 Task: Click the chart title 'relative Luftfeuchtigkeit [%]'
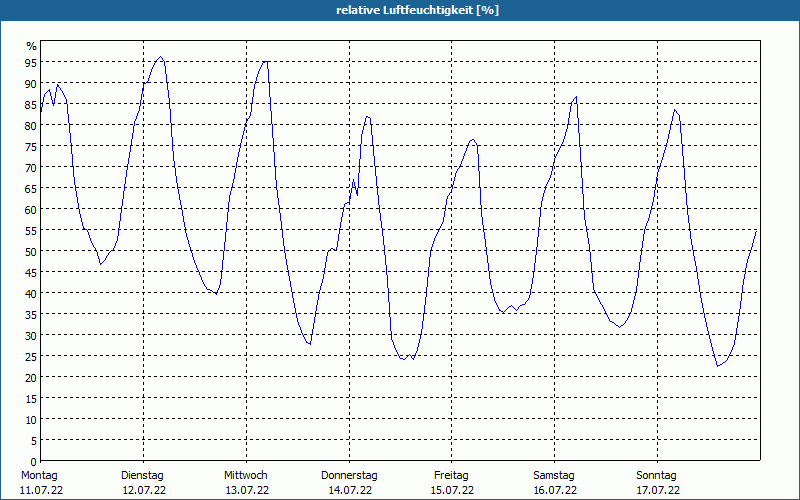[x=417, y=10]
